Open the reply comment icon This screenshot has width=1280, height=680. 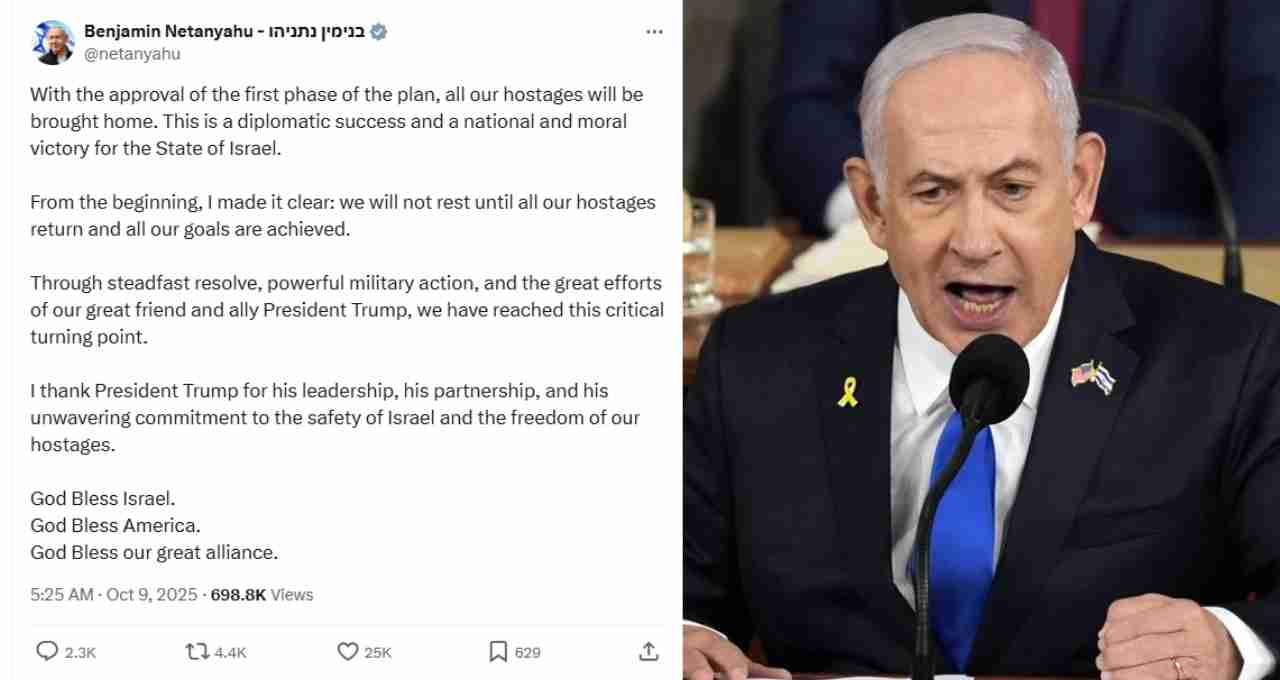coord(47,651)
